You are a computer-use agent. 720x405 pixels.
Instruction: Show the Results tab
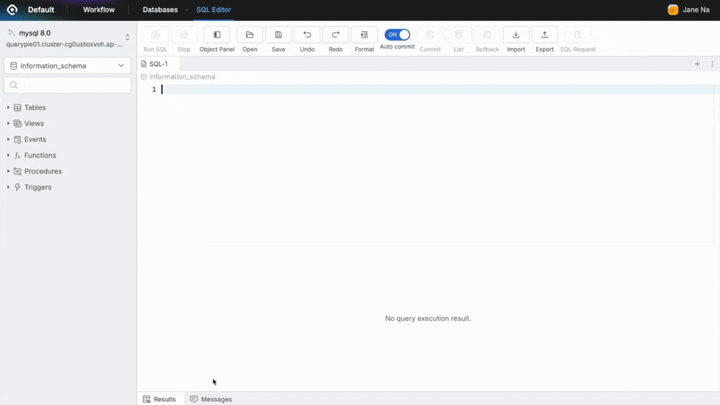pyautogui.click(x=159, y=399)
